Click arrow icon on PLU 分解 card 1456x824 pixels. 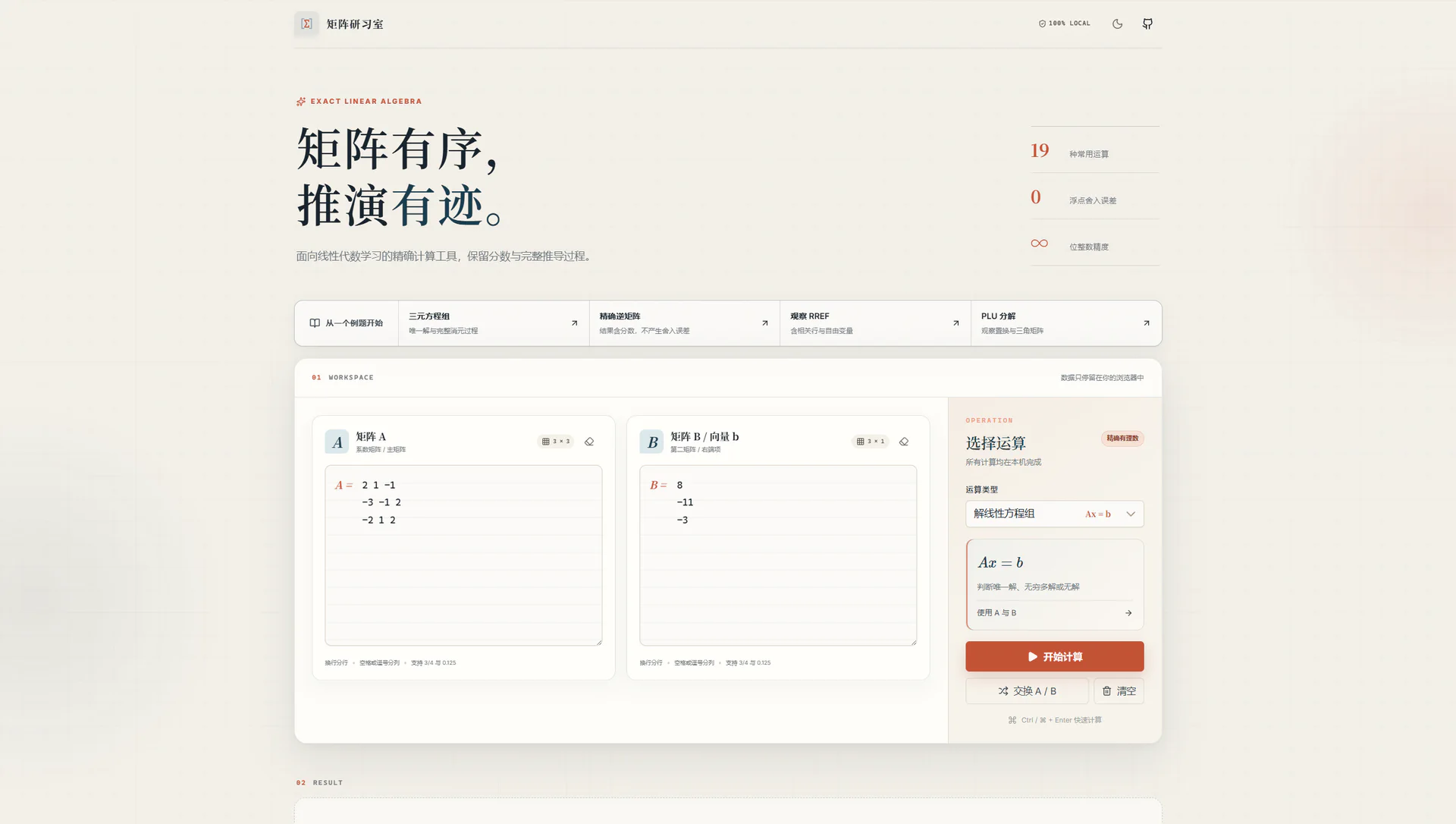[1146, 323]
